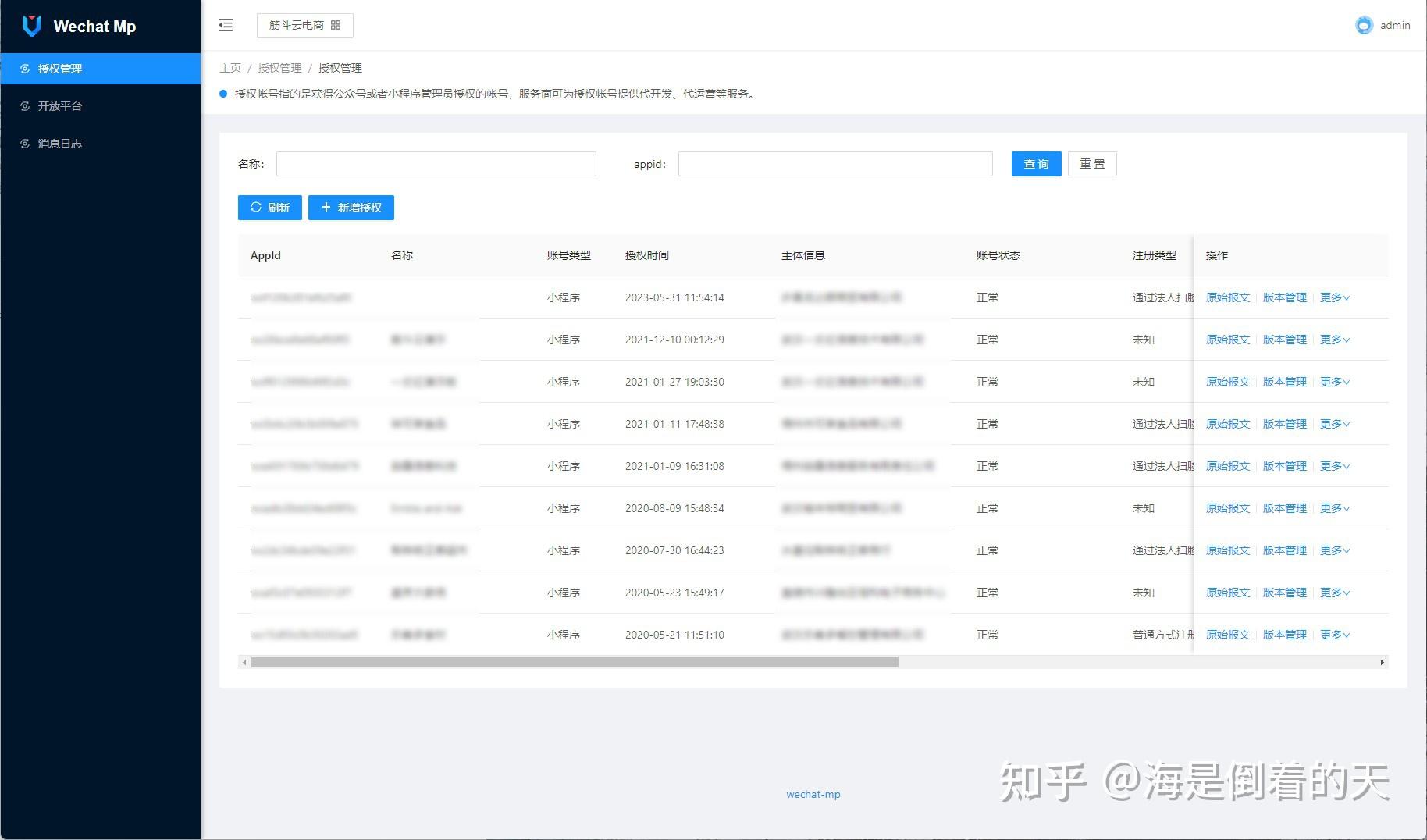Click the plus icon on 新增授权
This screenshot has height=840, width=1427.
[326, 207]
